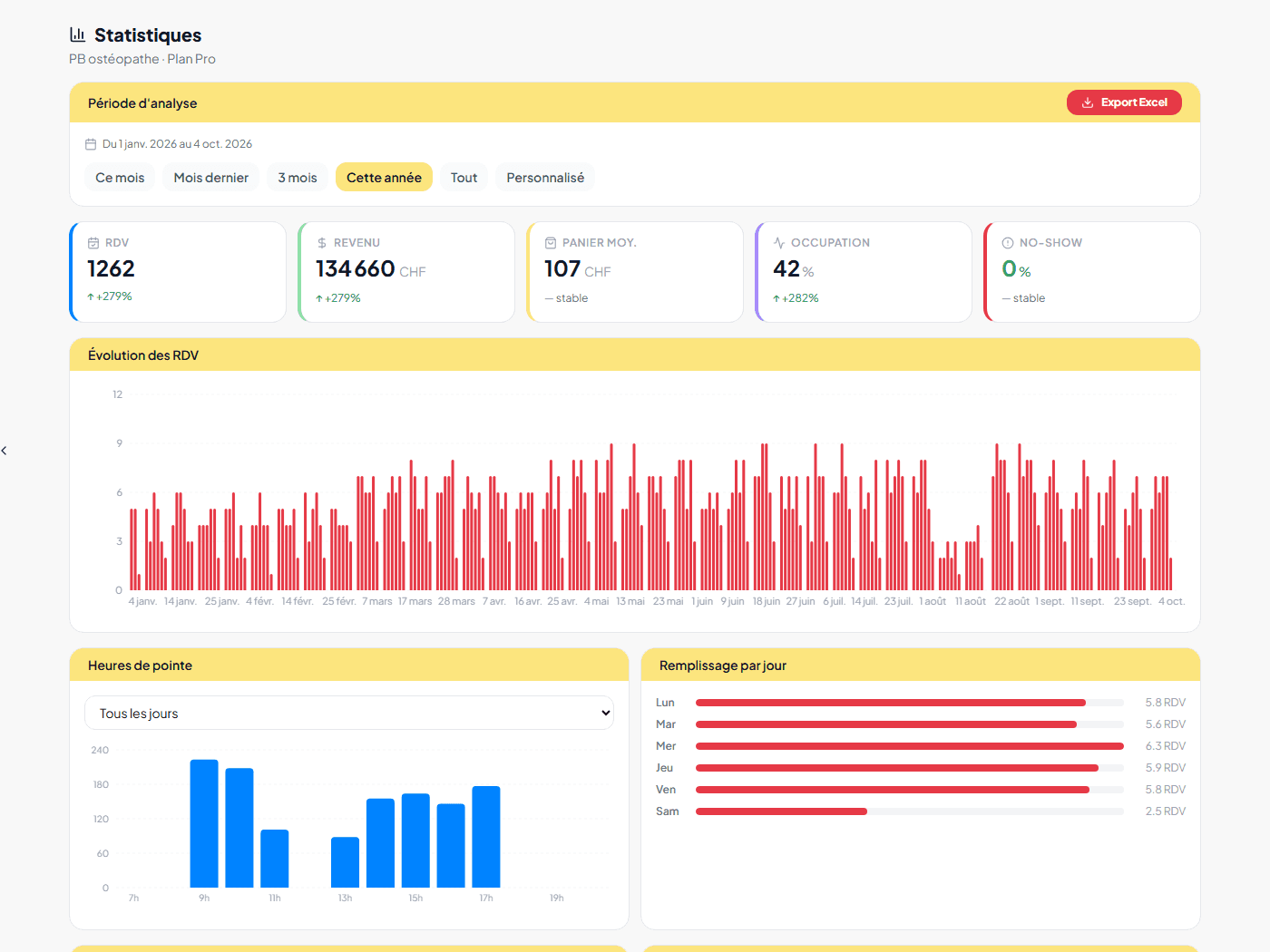Click the calendar icon beside the date range

pos(91,144)
